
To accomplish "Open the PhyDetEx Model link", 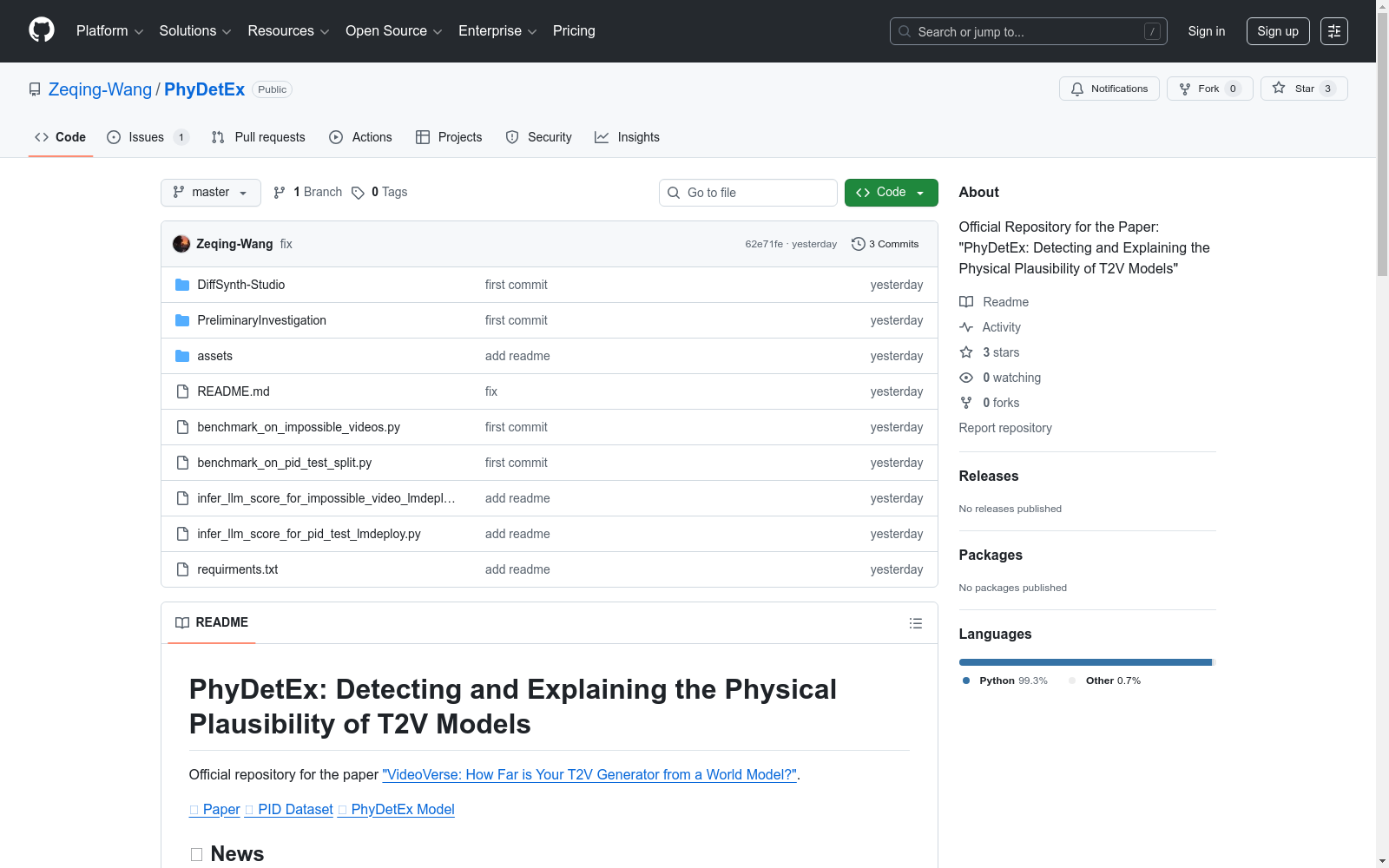I will coord(396,809).
